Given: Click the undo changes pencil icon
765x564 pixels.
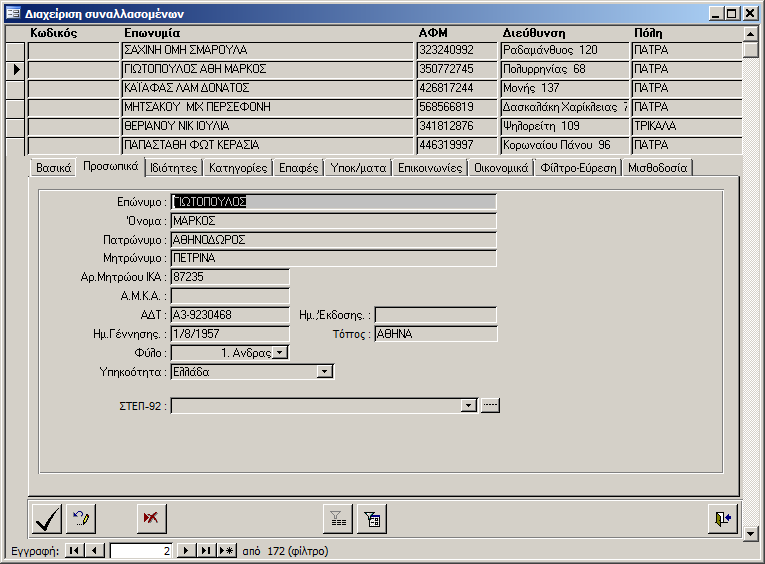Looking at the screenshot, I should [x=81, y=518].
